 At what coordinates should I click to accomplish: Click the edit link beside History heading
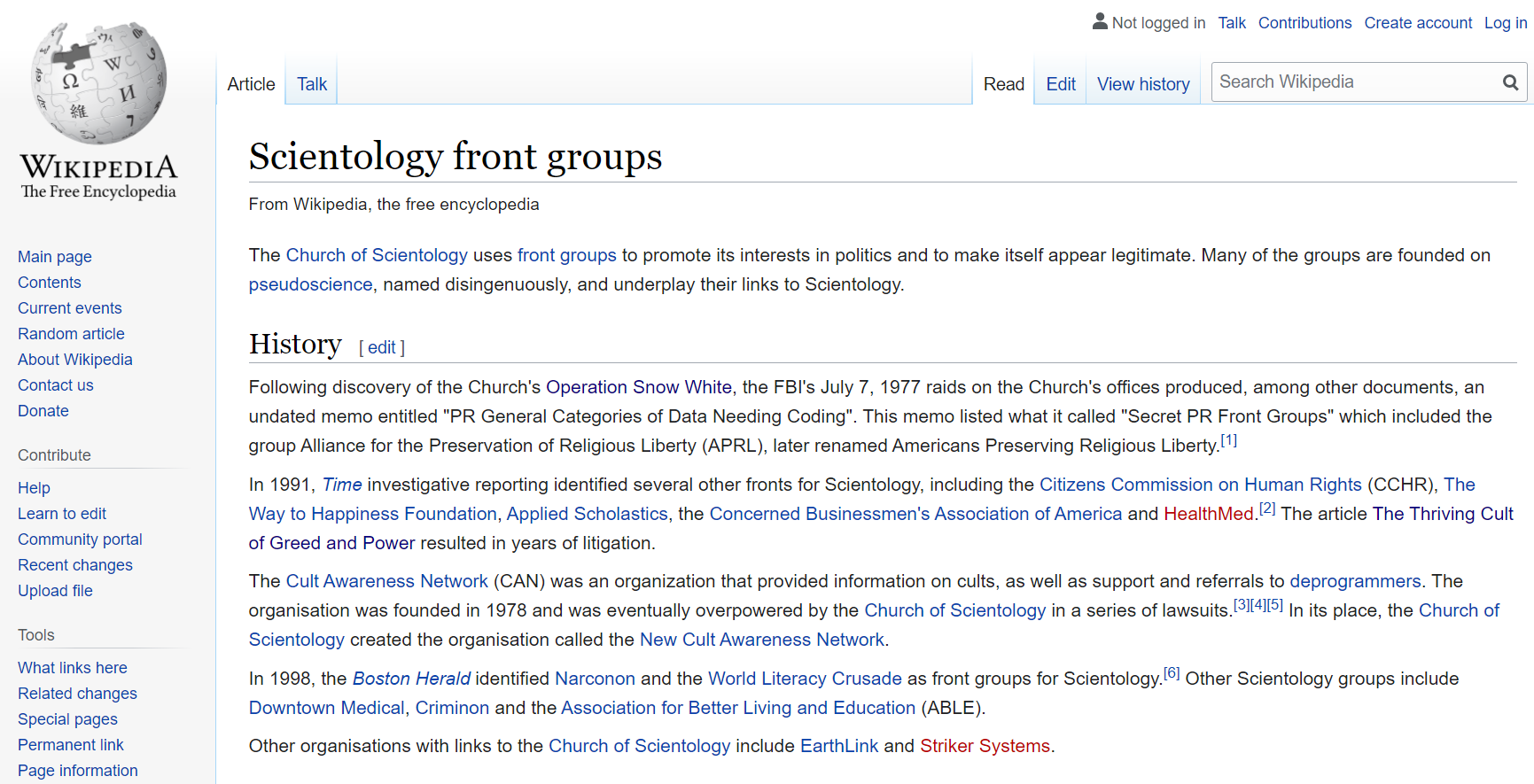point(382,347)
